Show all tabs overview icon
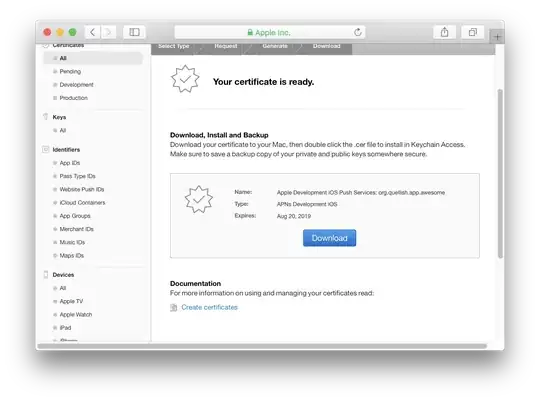The height and width of the screenshot is (401, 540). click(473, 32)
